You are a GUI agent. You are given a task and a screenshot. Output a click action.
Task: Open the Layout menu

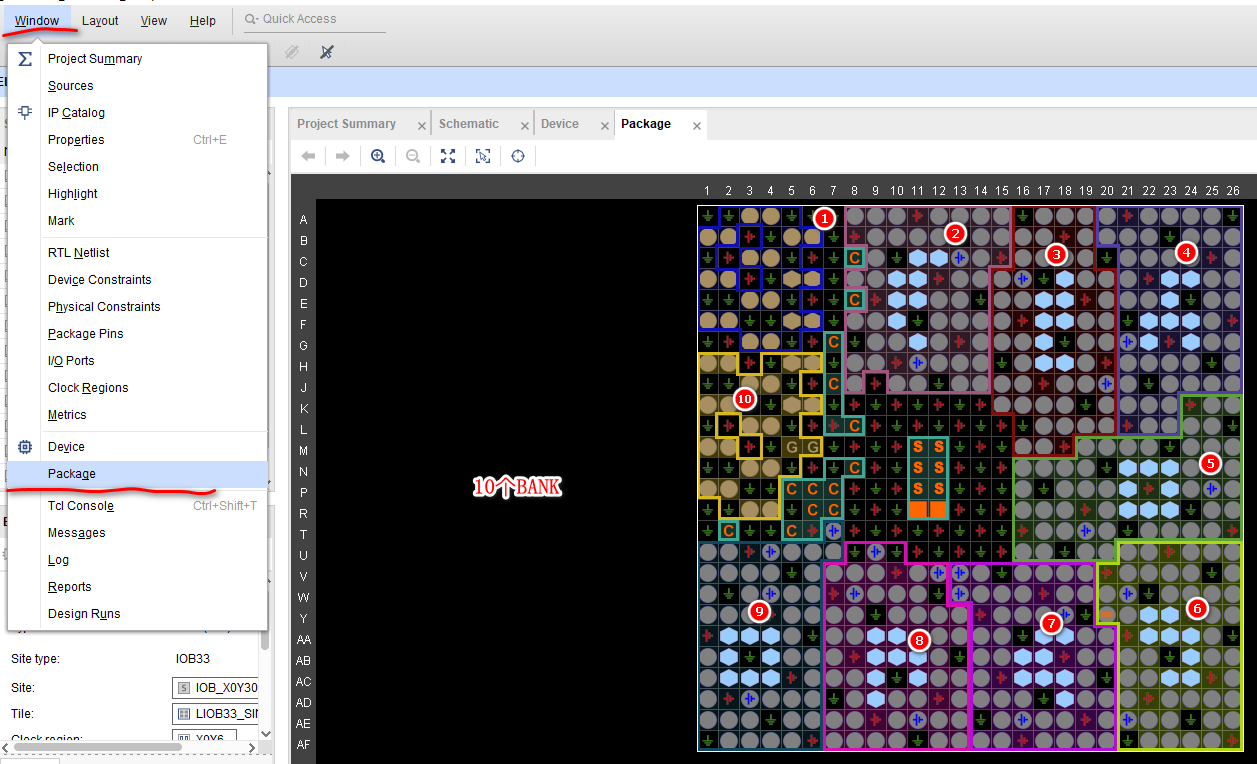100,20
